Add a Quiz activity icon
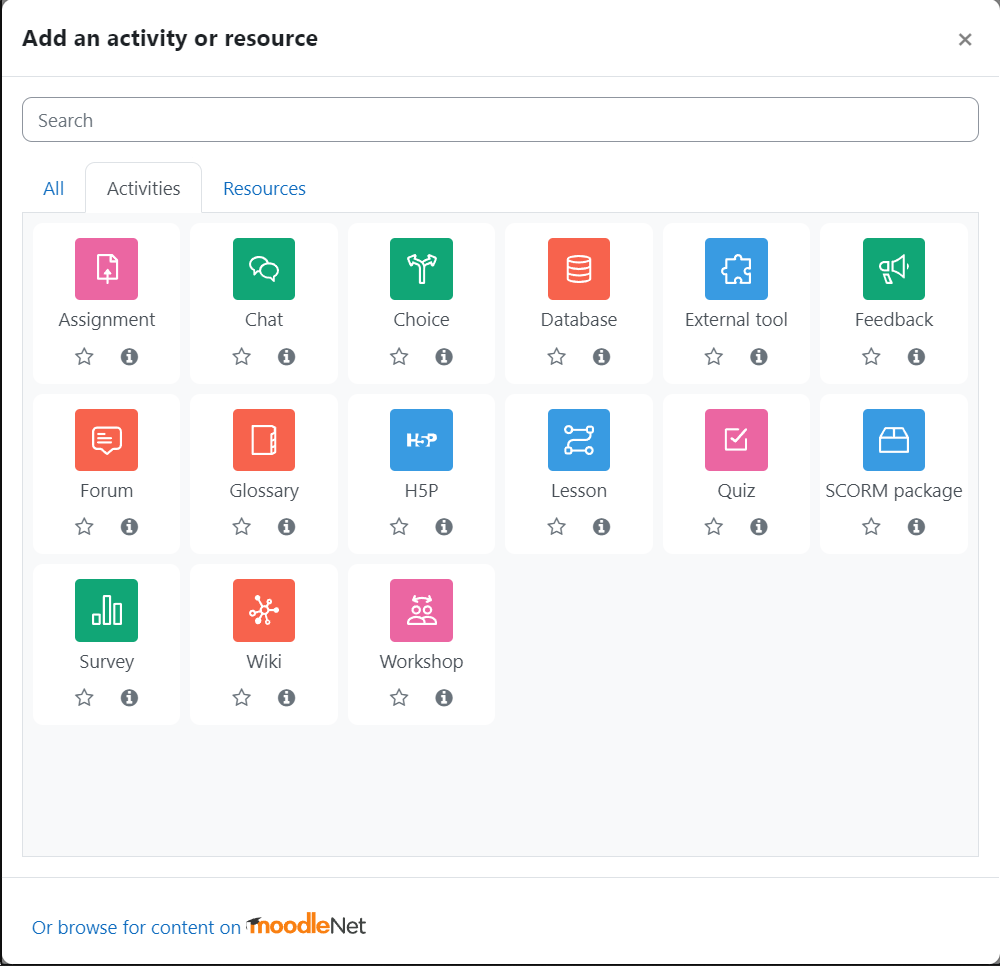The height and width of the screenshot is (966, 1000). (736, 439)
